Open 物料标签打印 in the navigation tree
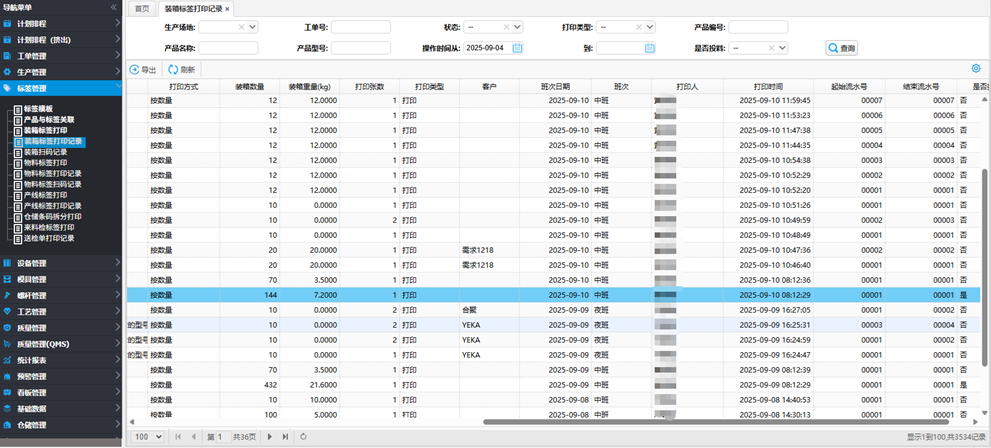This screenshot has height=448, width=991. (47, 162)
